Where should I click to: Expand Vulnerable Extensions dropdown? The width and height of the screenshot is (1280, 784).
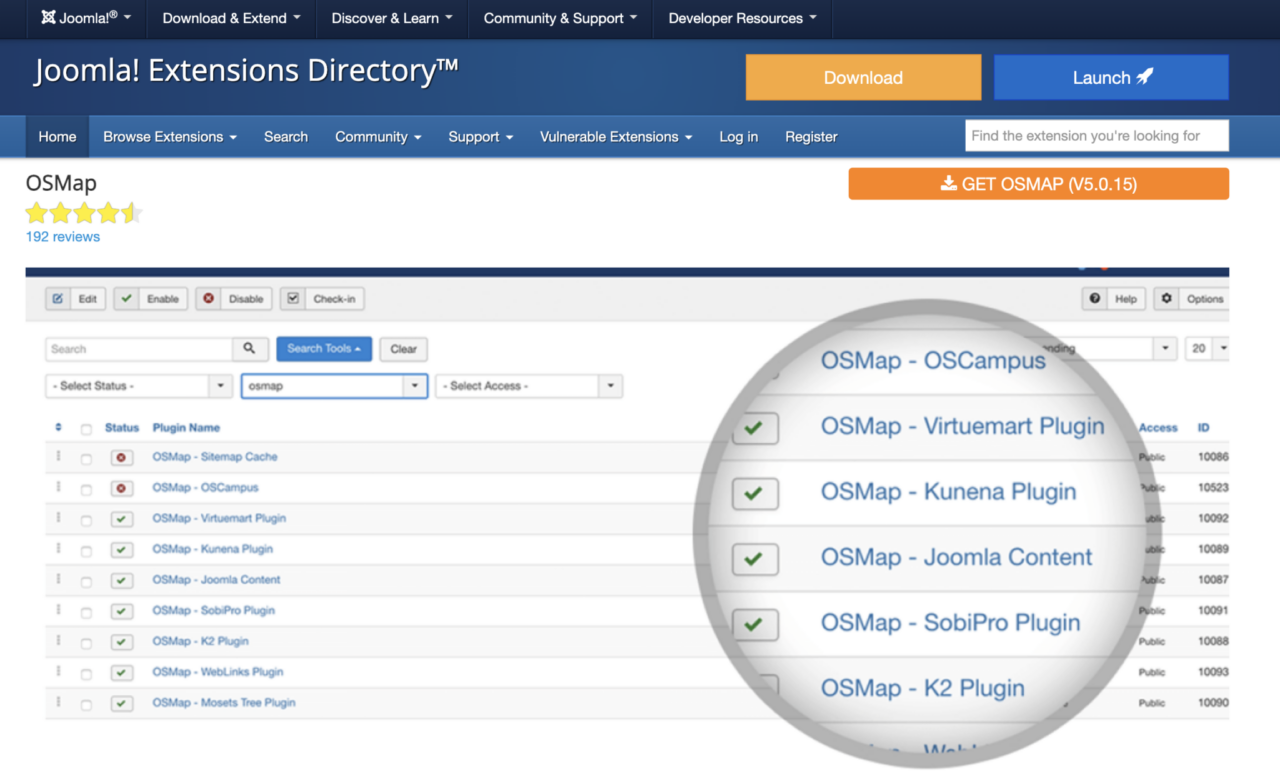pos(616,137)
